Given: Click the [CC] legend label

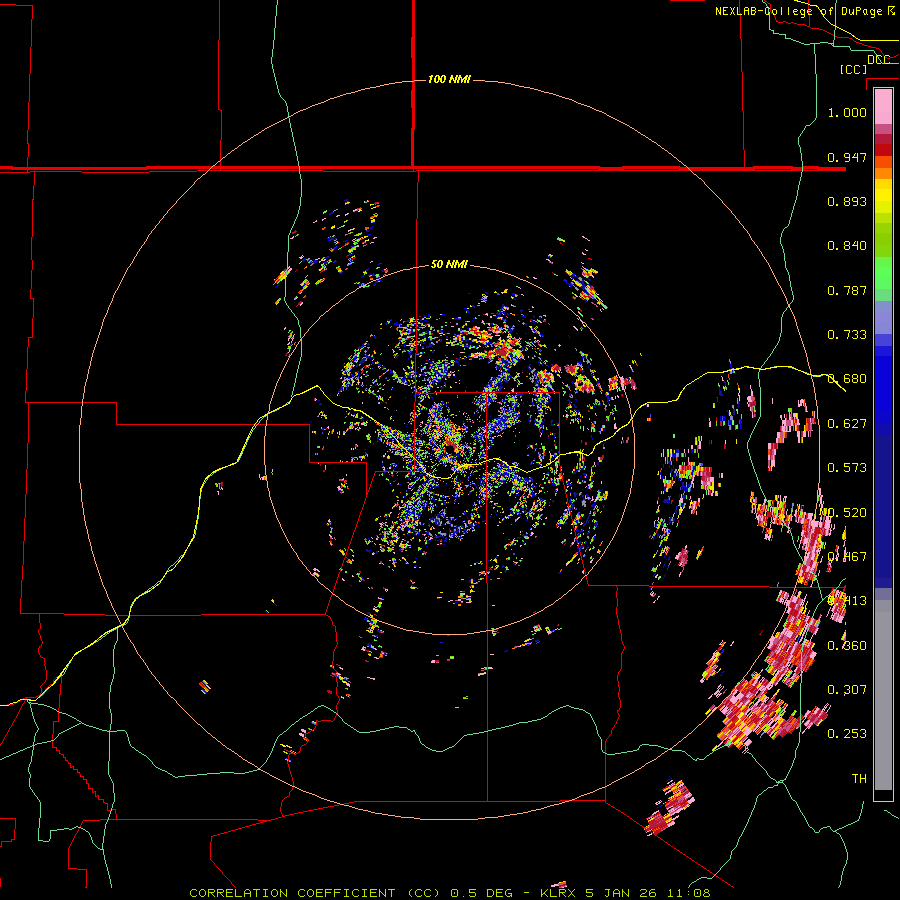Looking at the screenshot, I should [x=853, y=69].
